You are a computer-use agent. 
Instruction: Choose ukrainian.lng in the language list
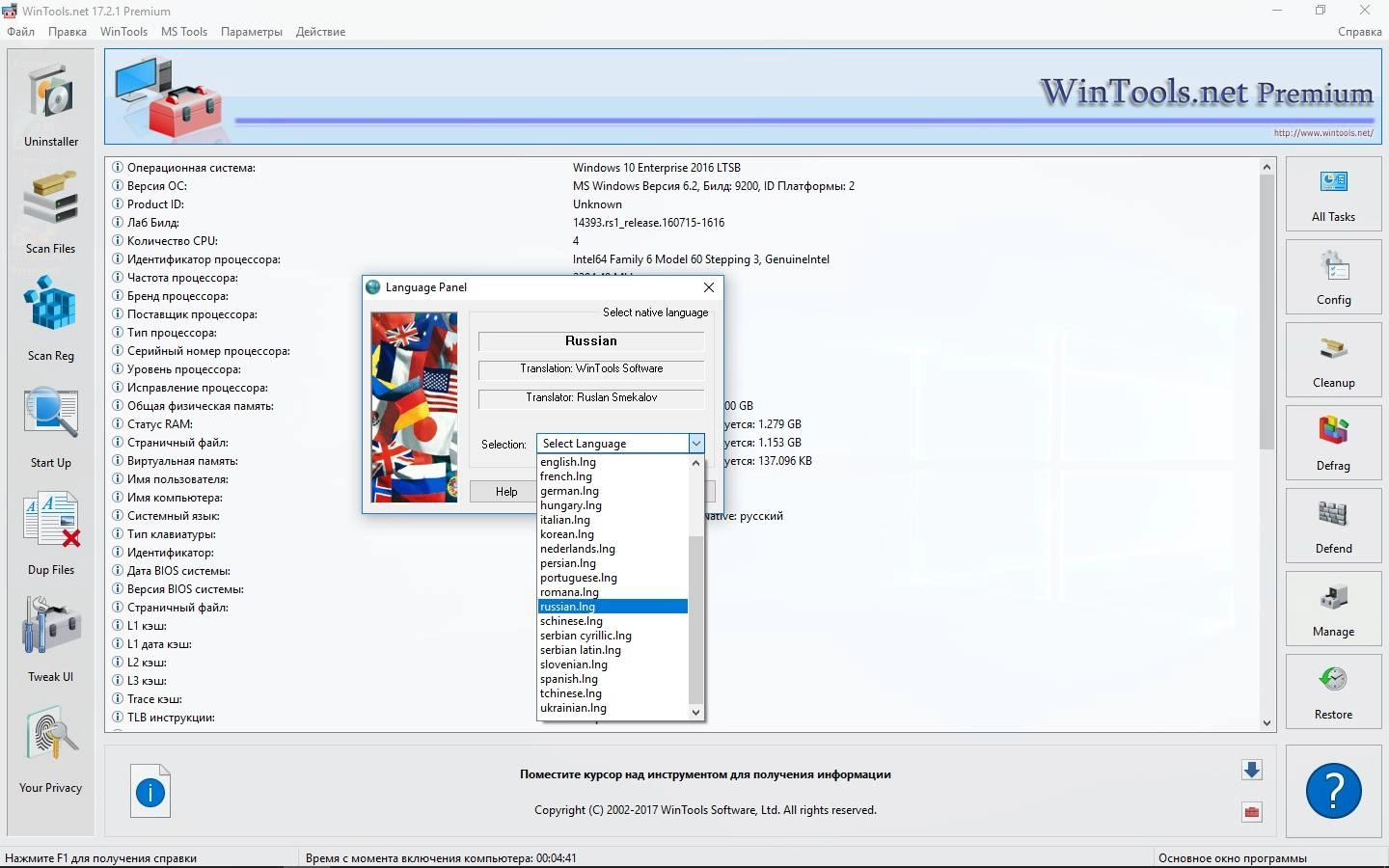pos(613,708)
